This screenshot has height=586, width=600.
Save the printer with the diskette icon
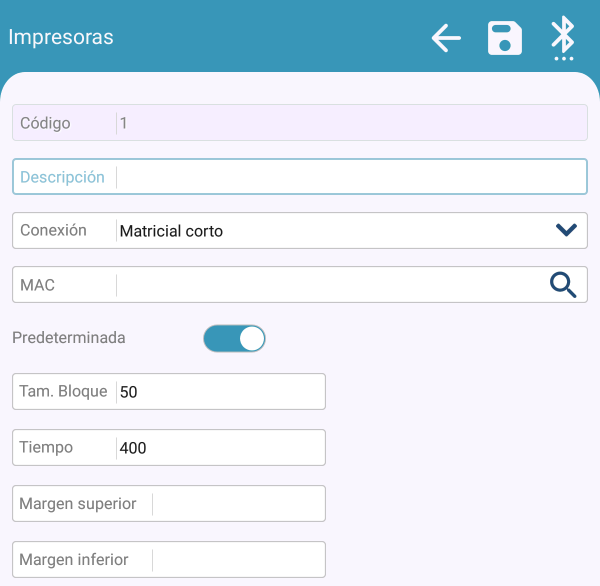pos(505,39)
